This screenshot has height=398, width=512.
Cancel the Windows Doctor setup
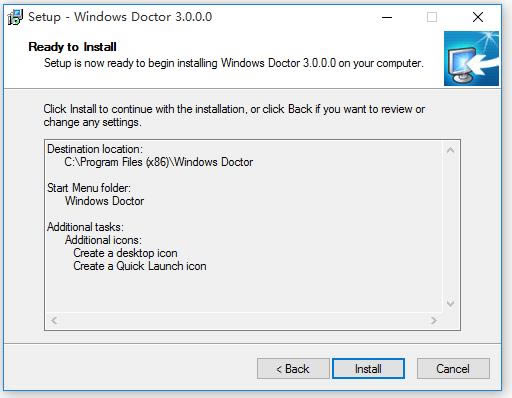tap(453, 369)
